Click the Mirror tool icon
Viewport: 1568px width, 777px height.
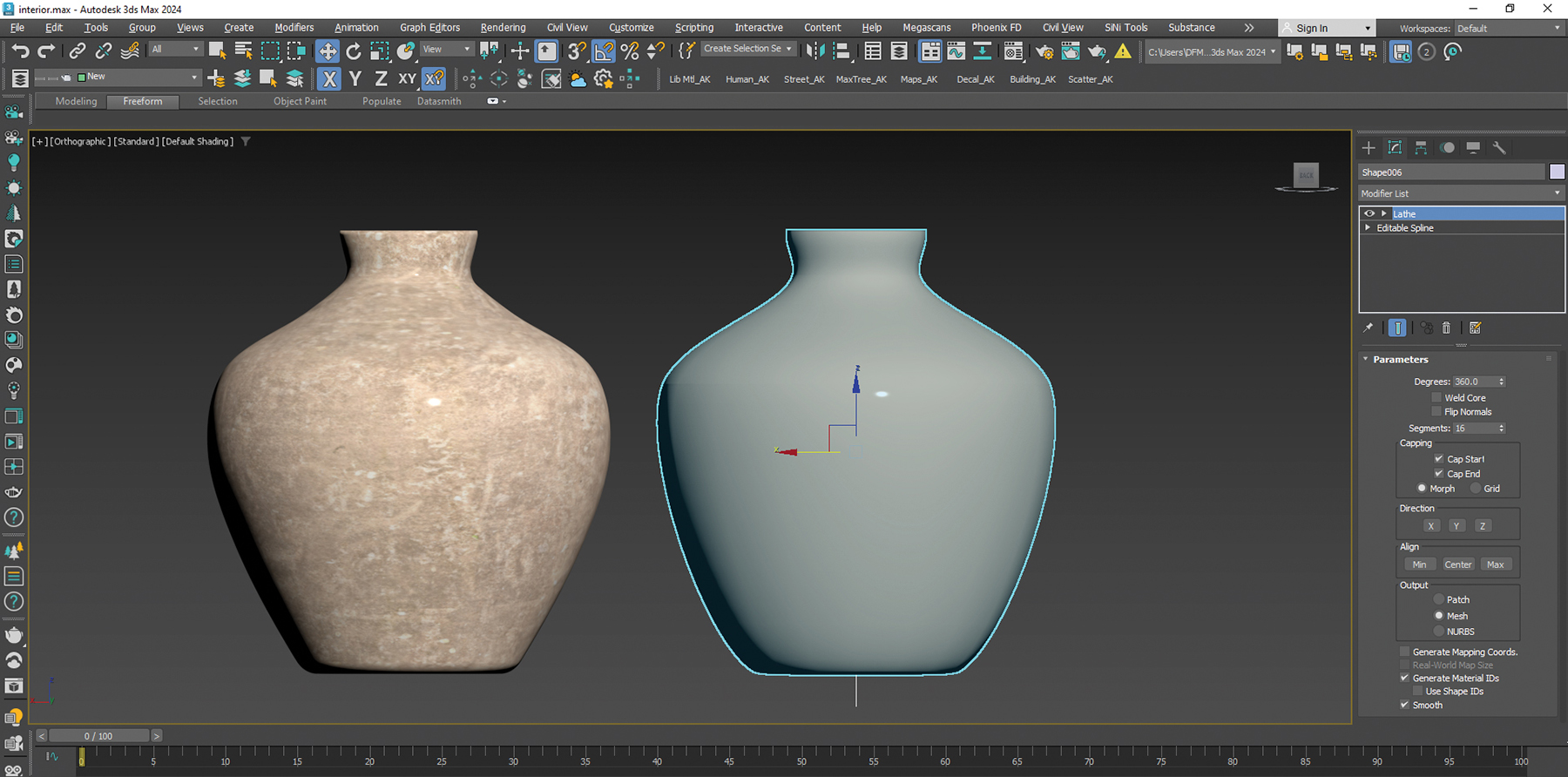[814, 51]
